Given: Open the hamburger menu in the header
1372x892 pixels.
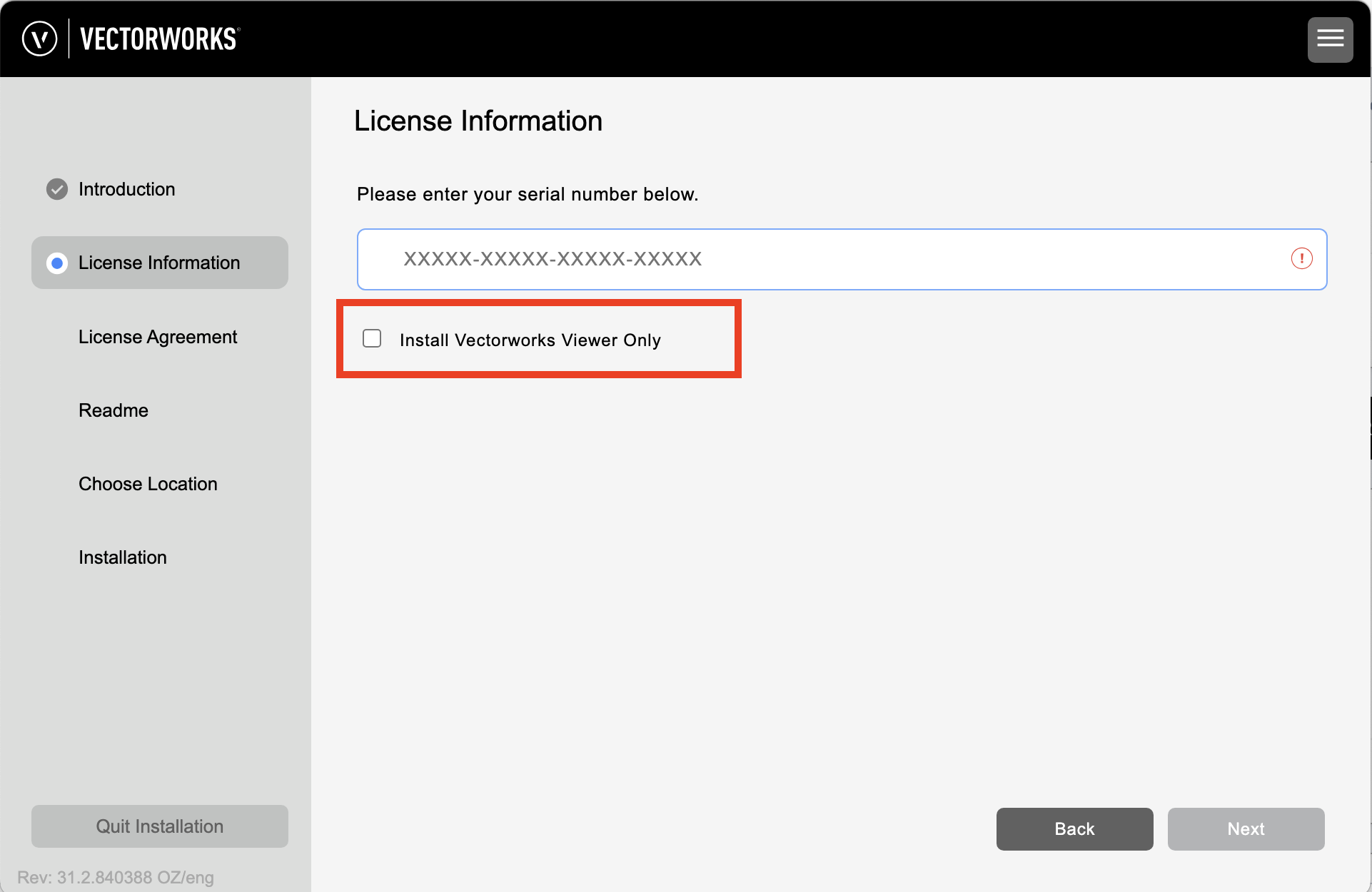Looking at the screenshot, I should tap(1330, 39).
